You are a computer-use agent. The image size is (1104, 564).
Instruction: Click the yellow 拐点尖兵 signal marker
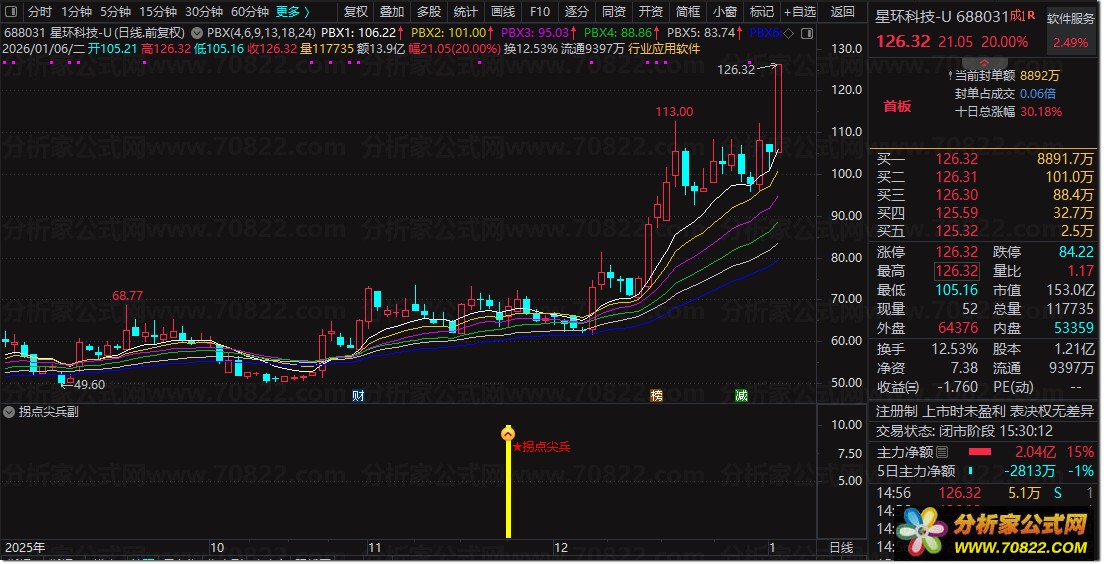(x=508, y=434)
